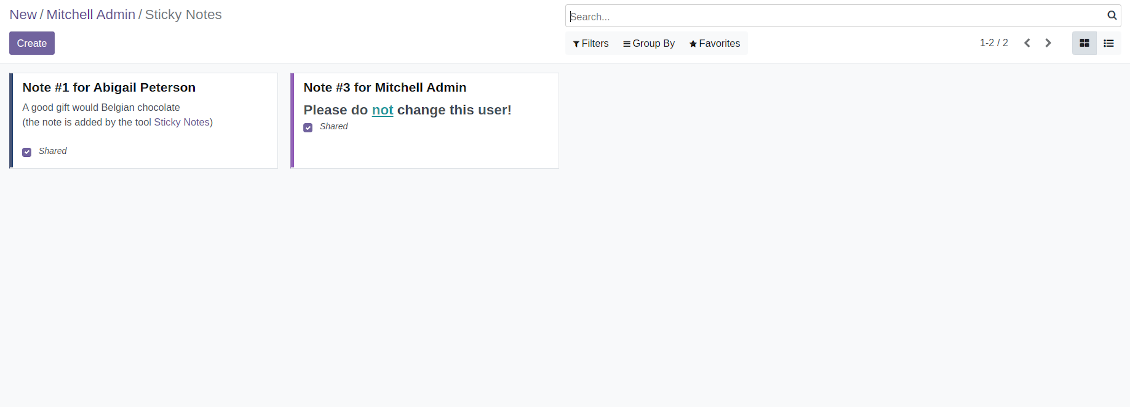
Task: Click the search magnifier icon
Action: (x=1111, y=16)
